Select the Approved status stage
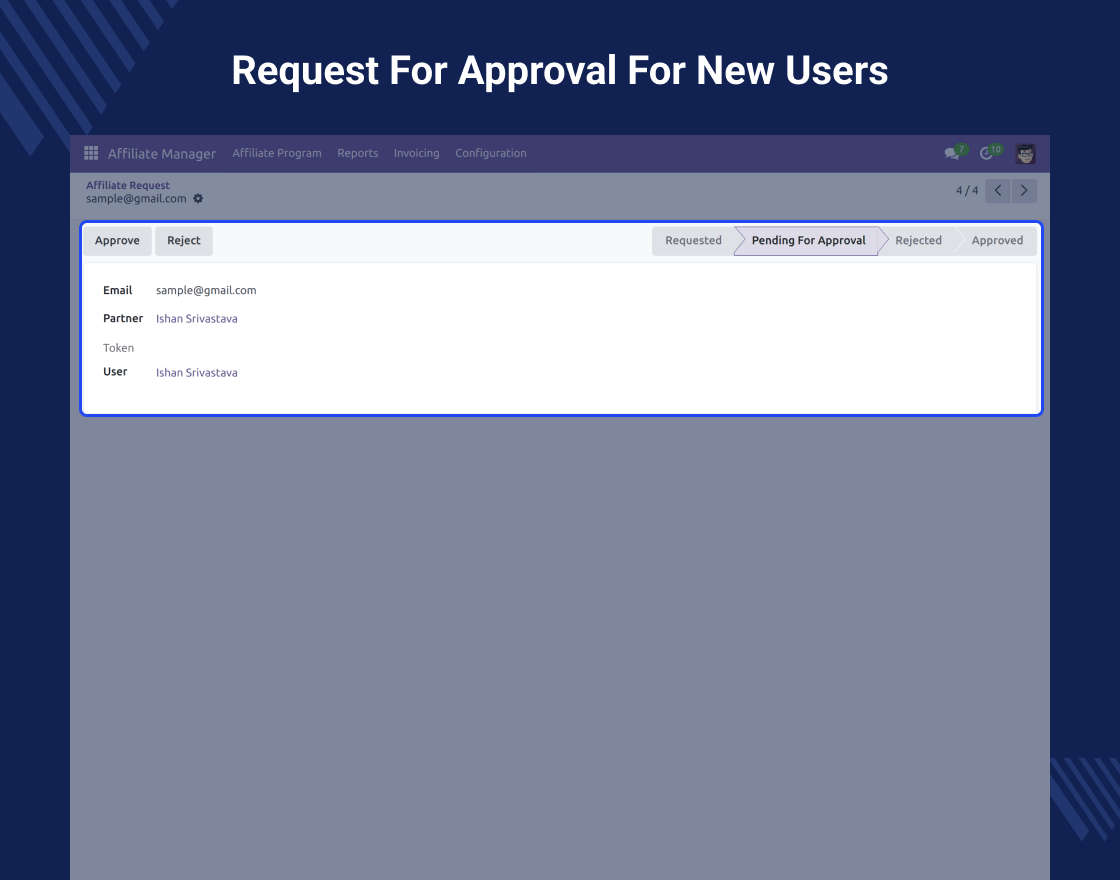The width and height of the screenshot is (1120, 880). tap(997, 241)
